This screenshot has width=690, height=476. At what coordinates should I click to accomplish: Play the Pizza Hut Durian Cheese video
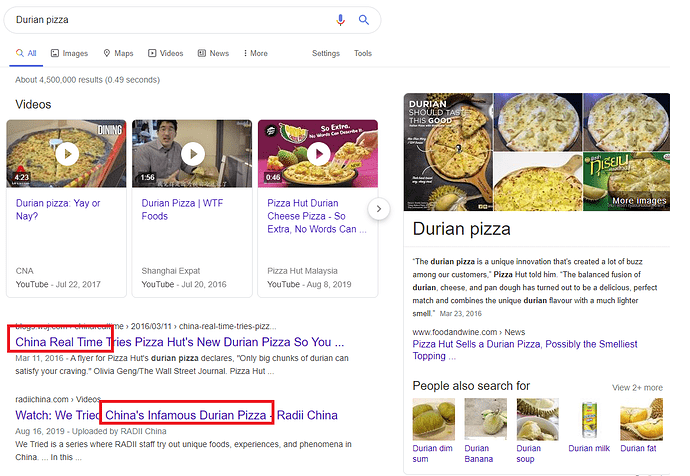(x=318, y=154)
